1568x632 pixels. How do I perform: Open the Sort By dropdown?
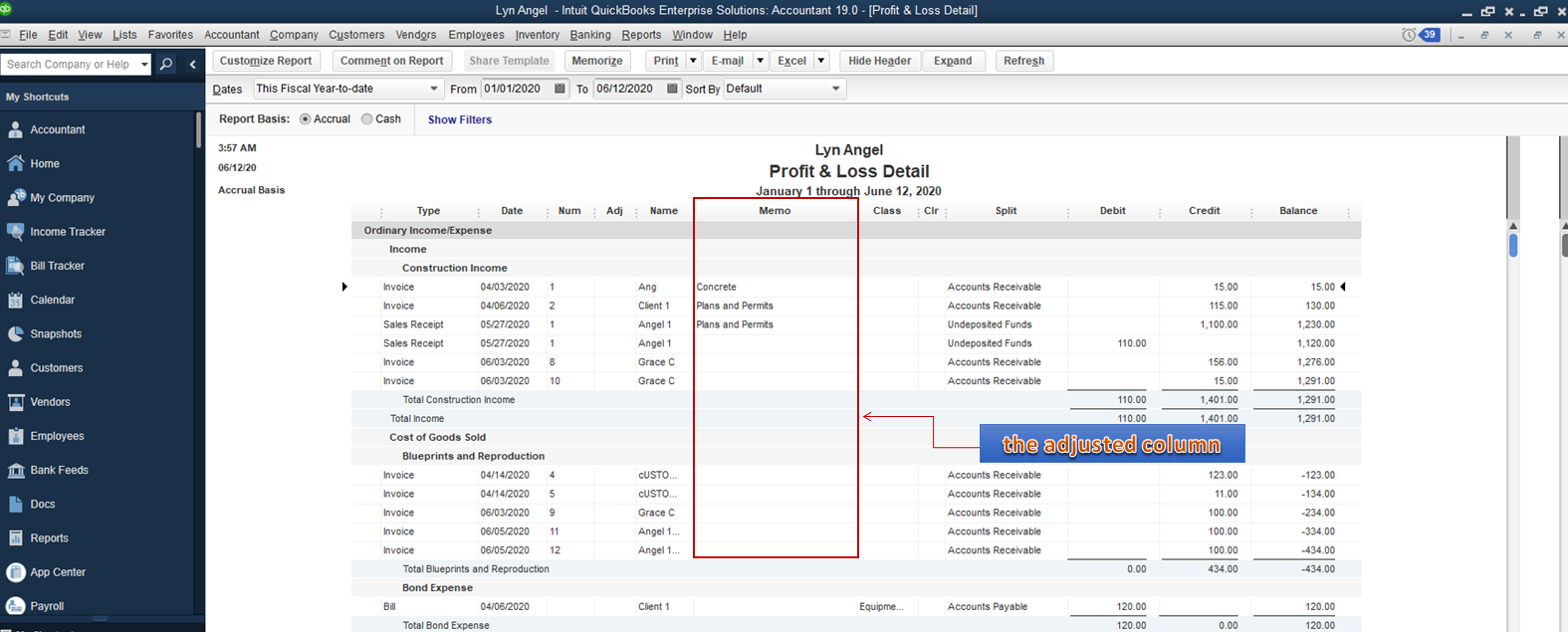click(835, 89)
